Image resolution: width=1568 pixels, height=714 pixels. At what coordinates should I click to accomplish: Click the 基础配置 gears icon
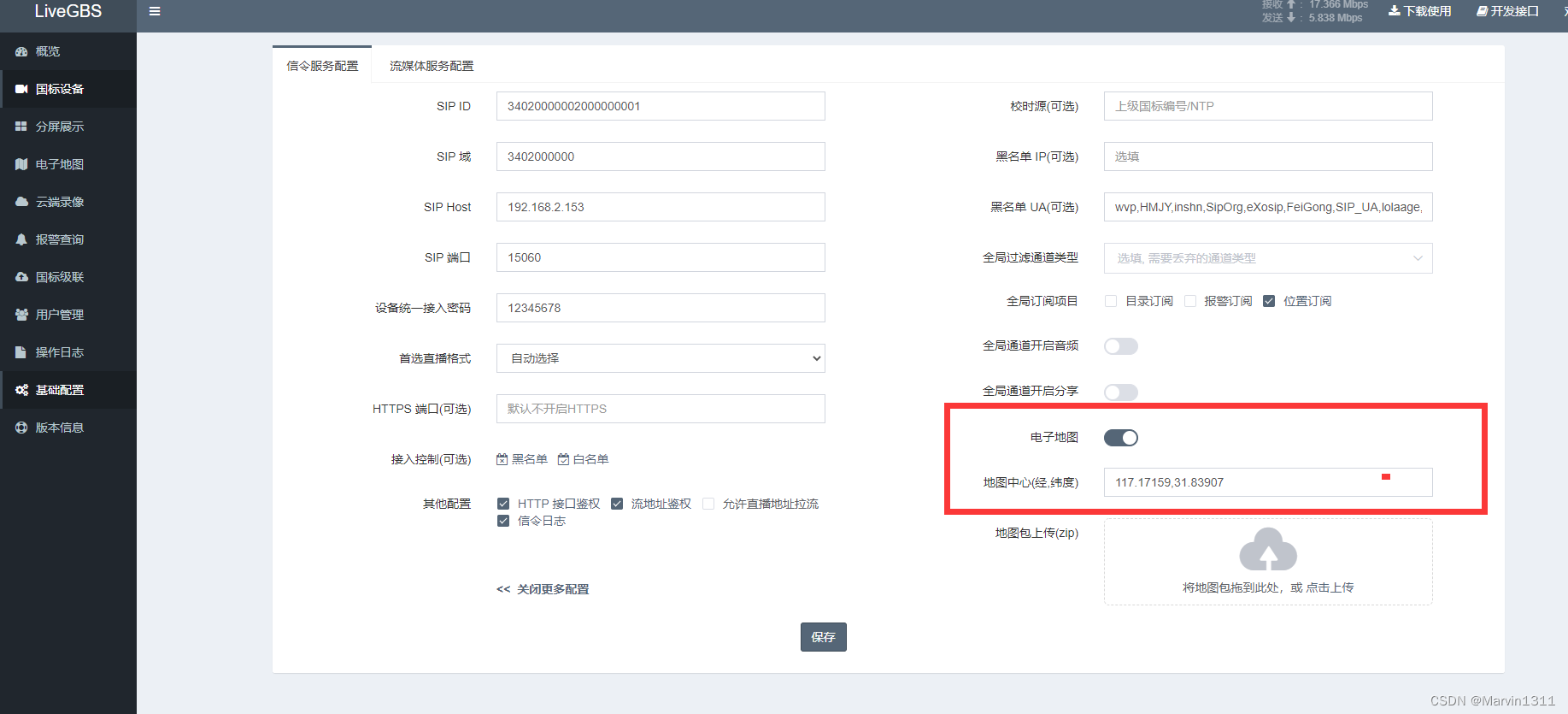[x=21, y=390]
